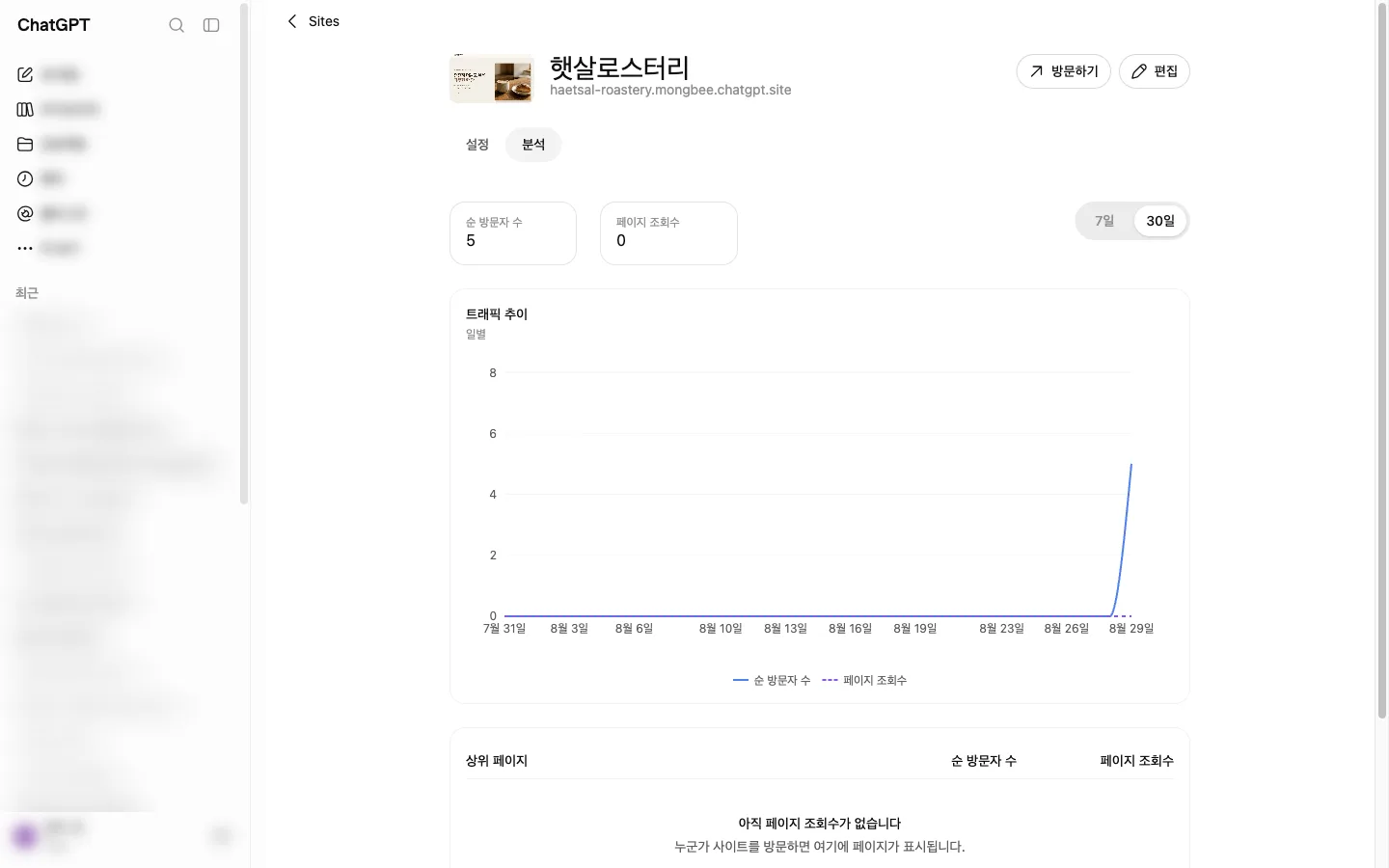Click the swirl icon in sidebar

(25, 213)
